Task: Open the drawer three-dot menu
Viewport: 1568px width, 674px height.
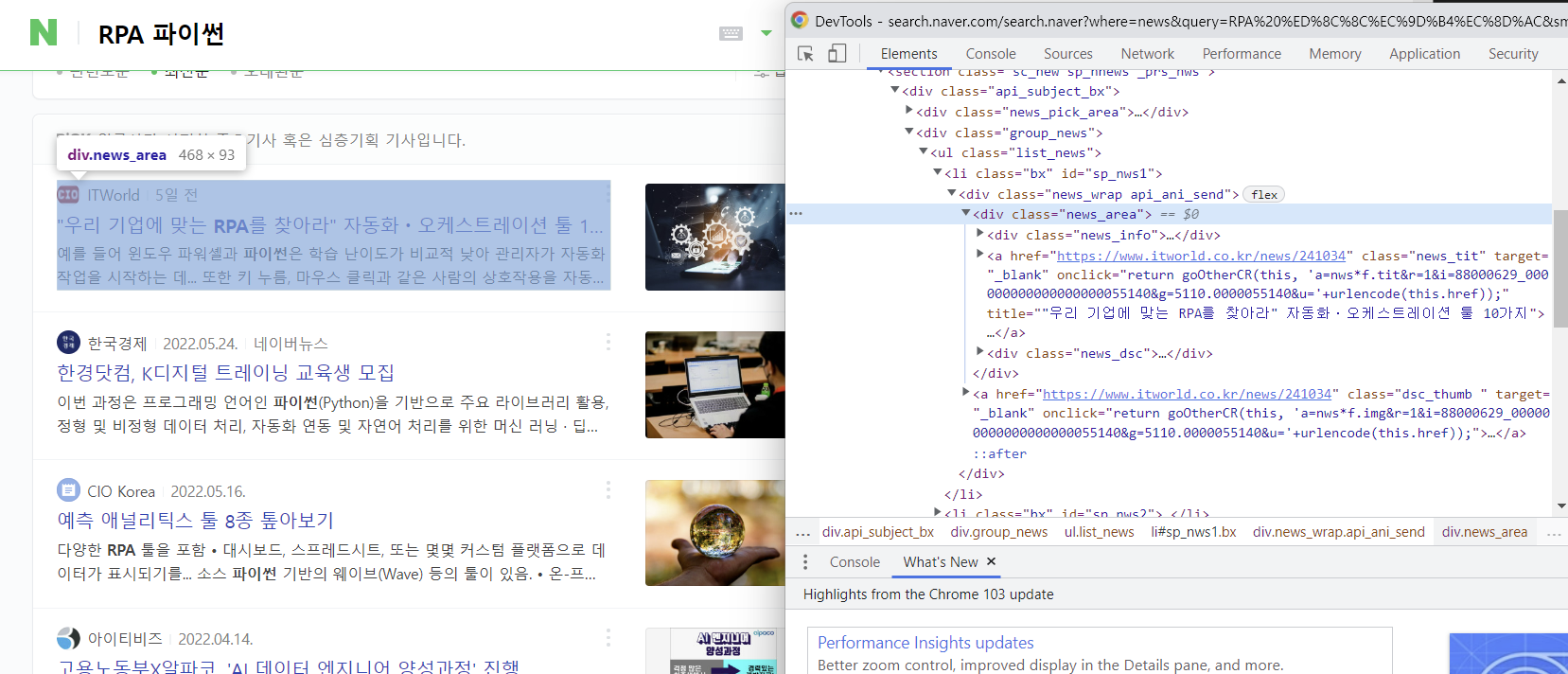Action: click(805, 562)
